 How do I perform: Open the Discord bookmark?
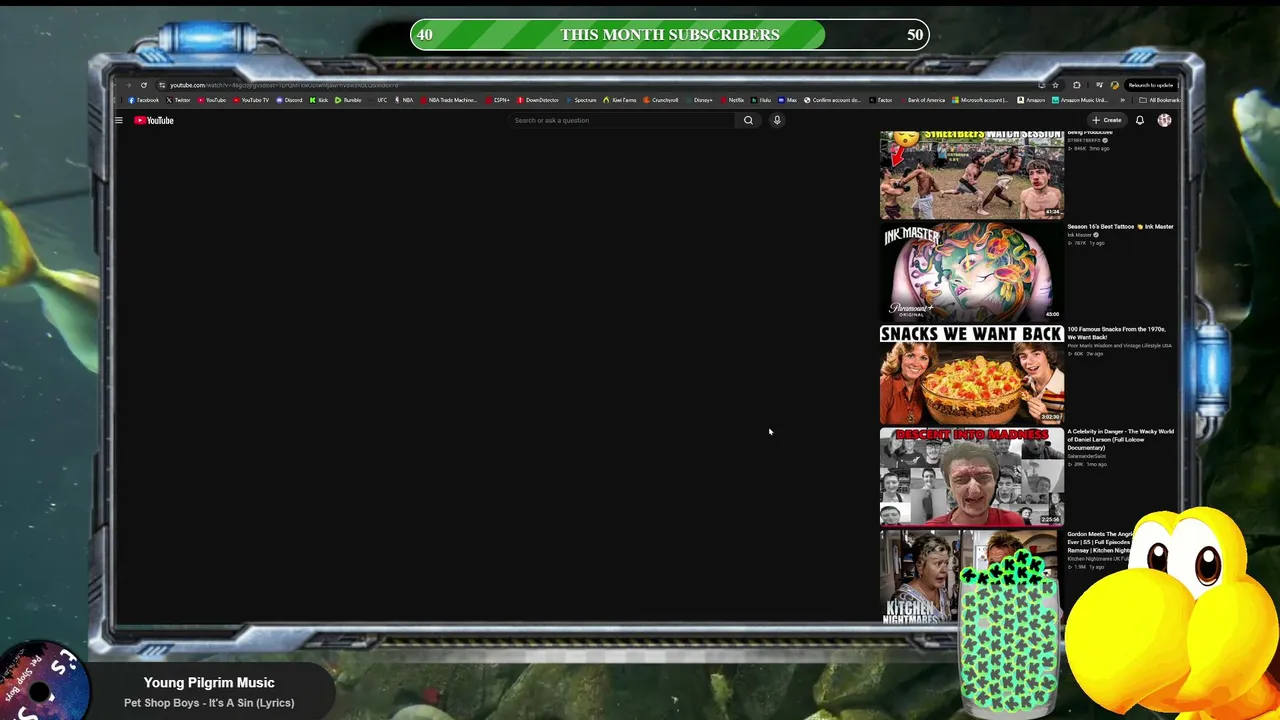289,100
